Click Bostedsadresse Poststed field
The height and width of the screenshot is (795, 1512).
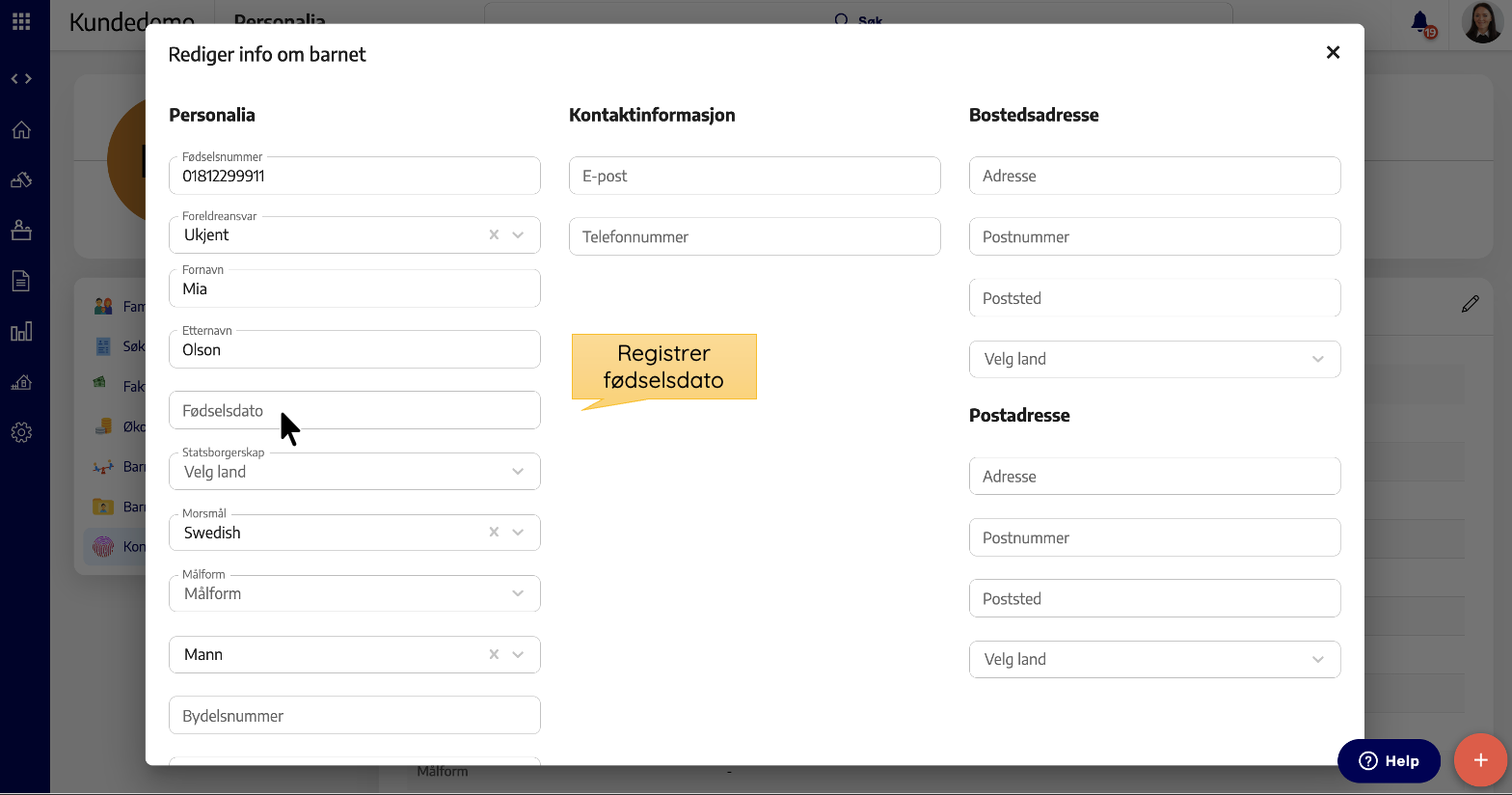click(x=1154, y=298)
